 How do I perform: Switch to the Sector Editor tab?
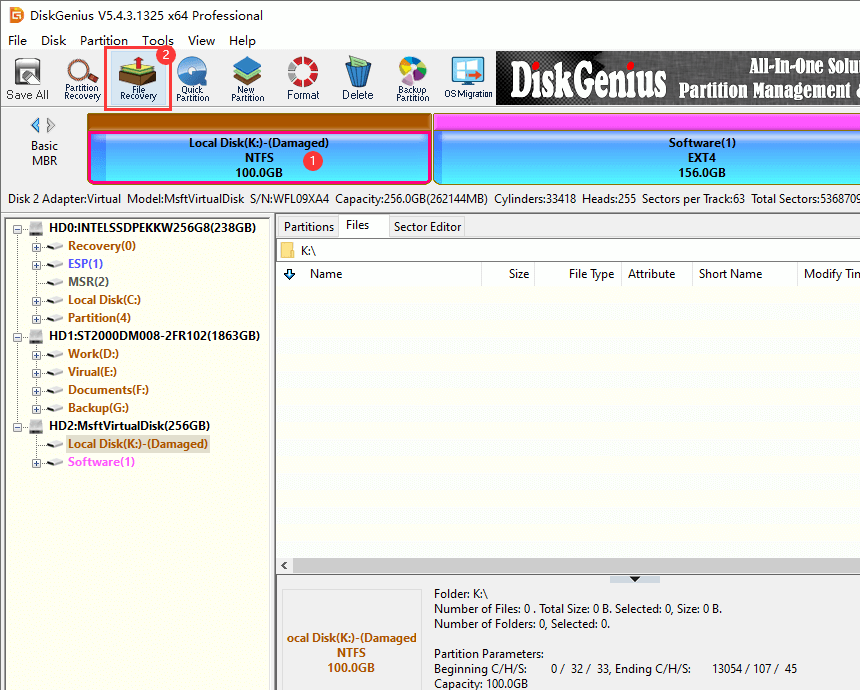[427, 227]
